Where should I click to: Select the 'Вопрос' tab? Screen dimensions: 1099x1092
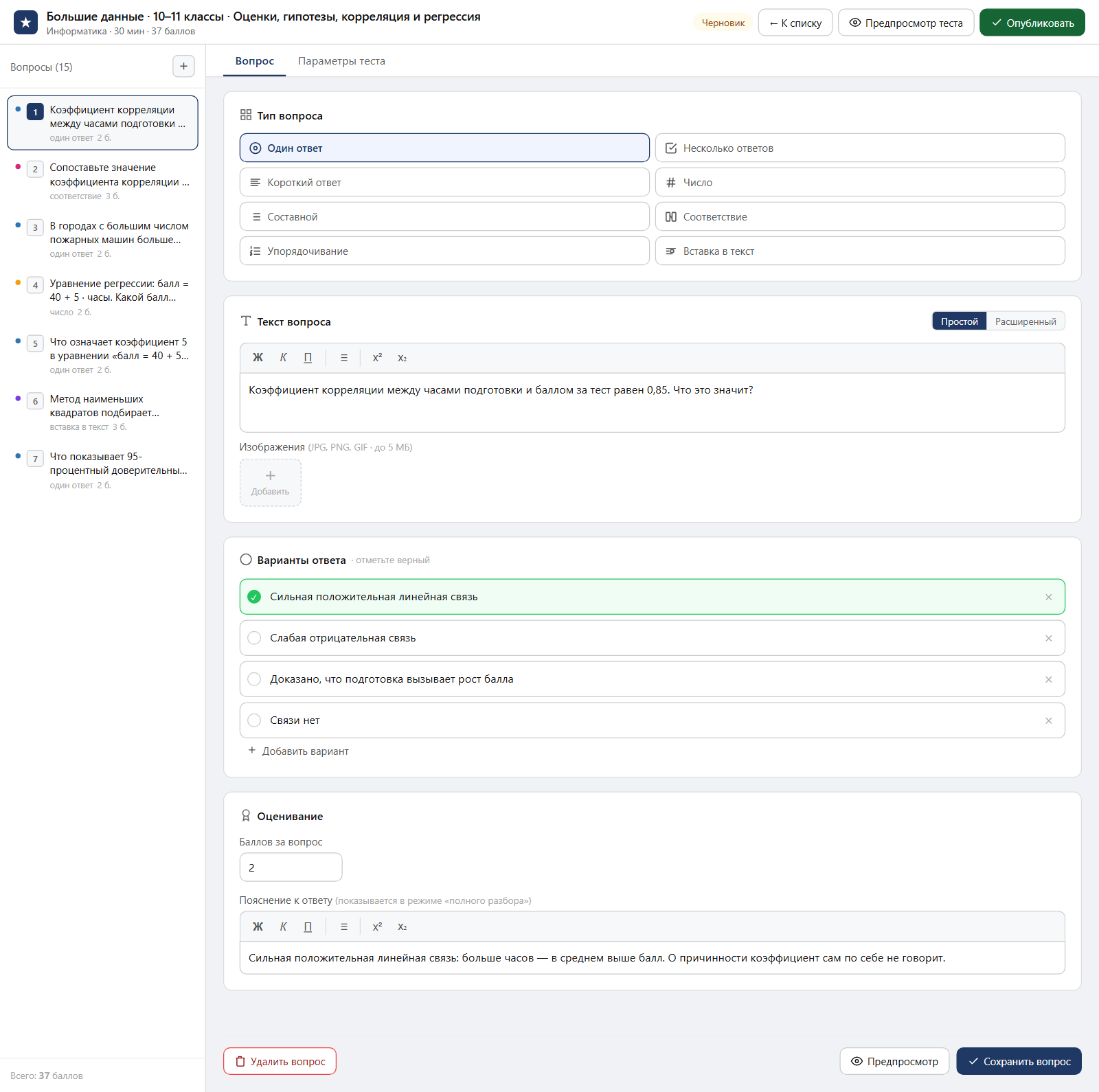point(255,61)
